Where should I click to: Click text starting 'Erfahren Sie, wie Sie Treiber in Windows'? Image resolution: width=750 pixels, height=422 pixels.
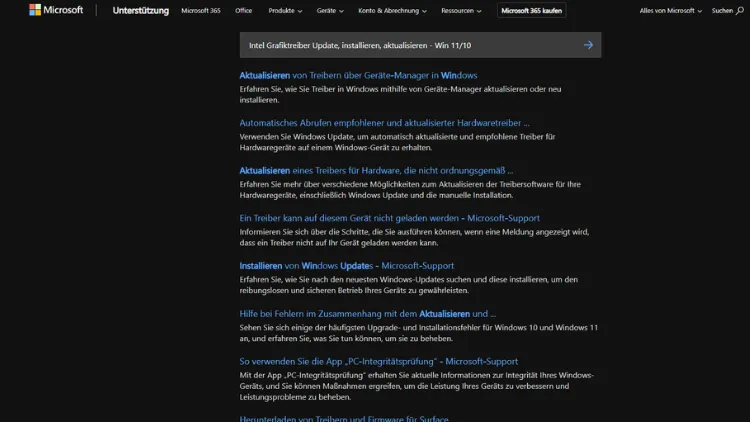coord(400,94)
